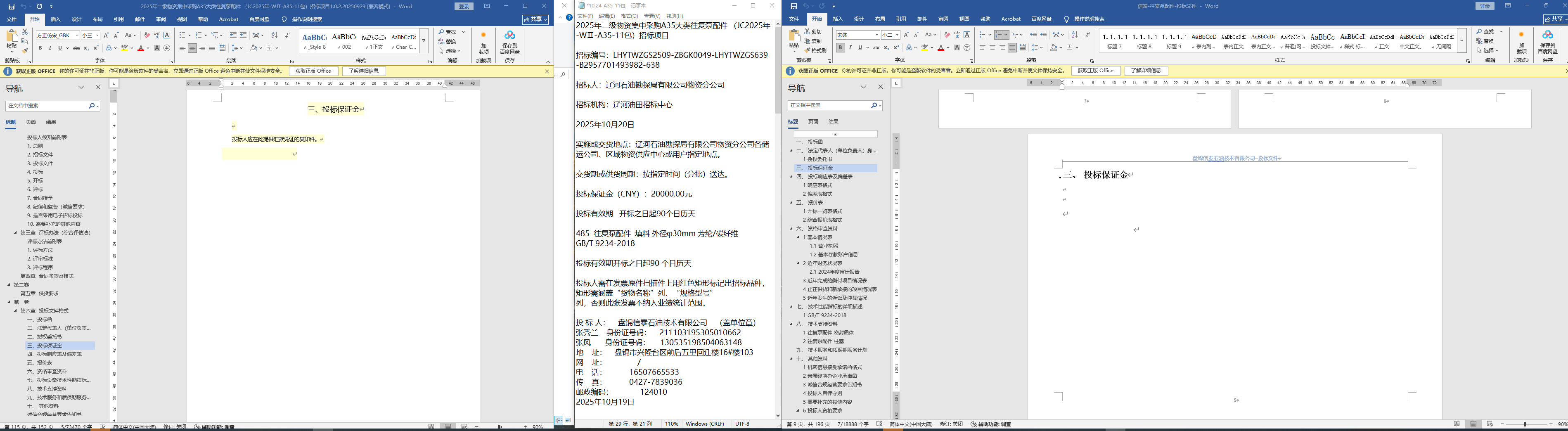Click navigation search box in the right Word window
The image size is (1568, 431).
coord(834,105)
